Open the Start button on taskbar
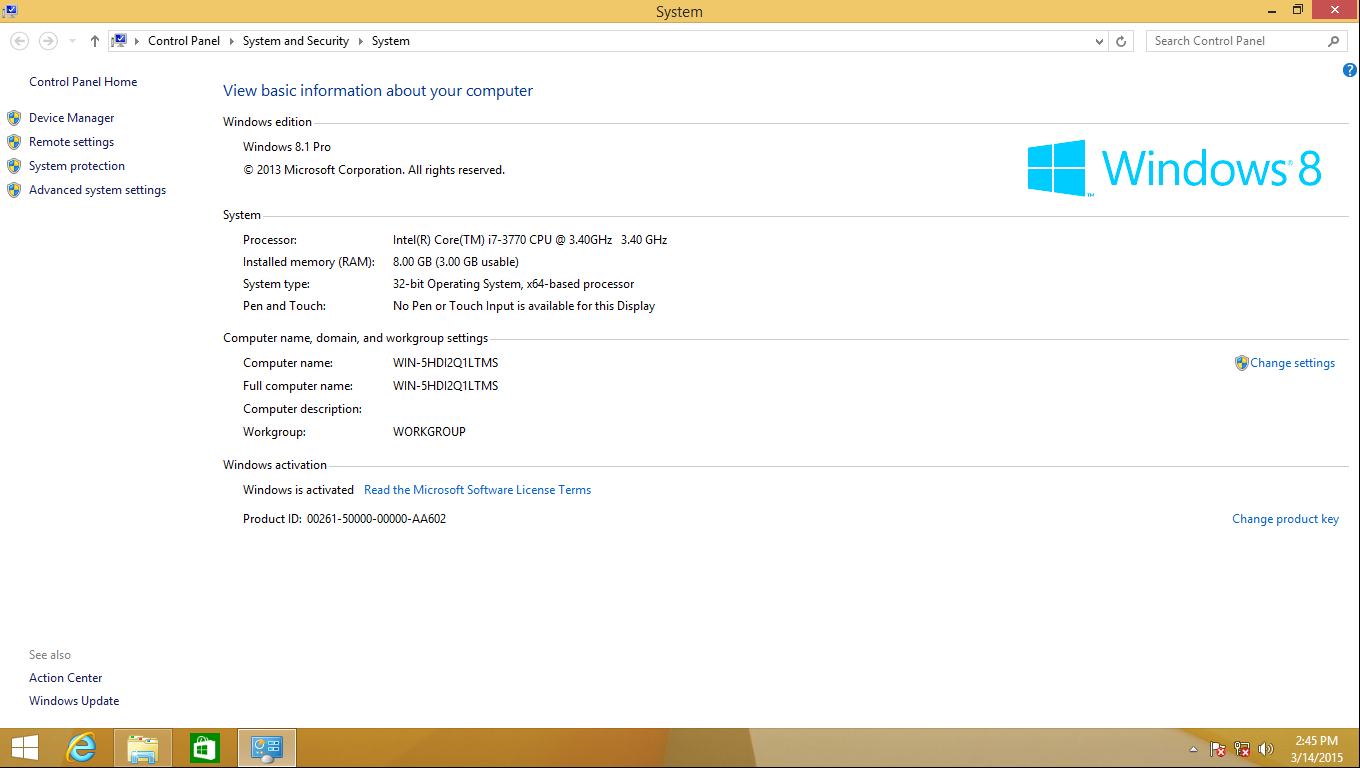1360x768 pixels. pyautogui.click(x=24, y=748)
